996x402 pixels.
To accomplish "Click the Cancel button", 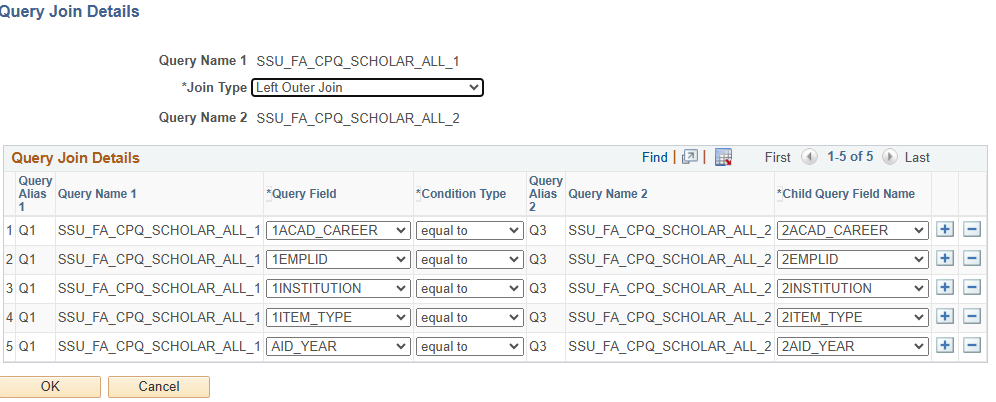I will pos(158,387).
